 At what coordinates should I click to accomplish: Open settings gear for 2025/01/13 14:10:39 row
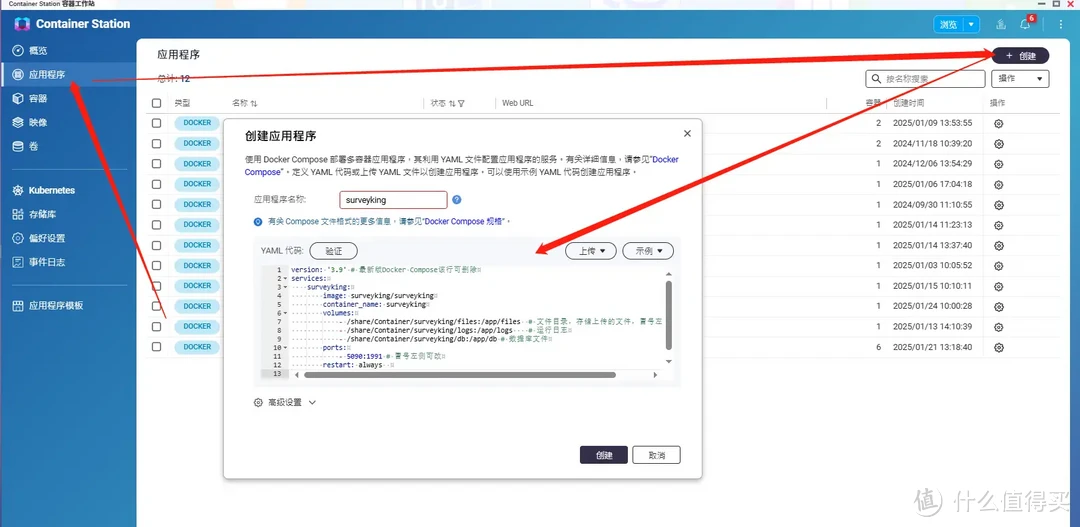pyautogui.click(x=999, y=327)
